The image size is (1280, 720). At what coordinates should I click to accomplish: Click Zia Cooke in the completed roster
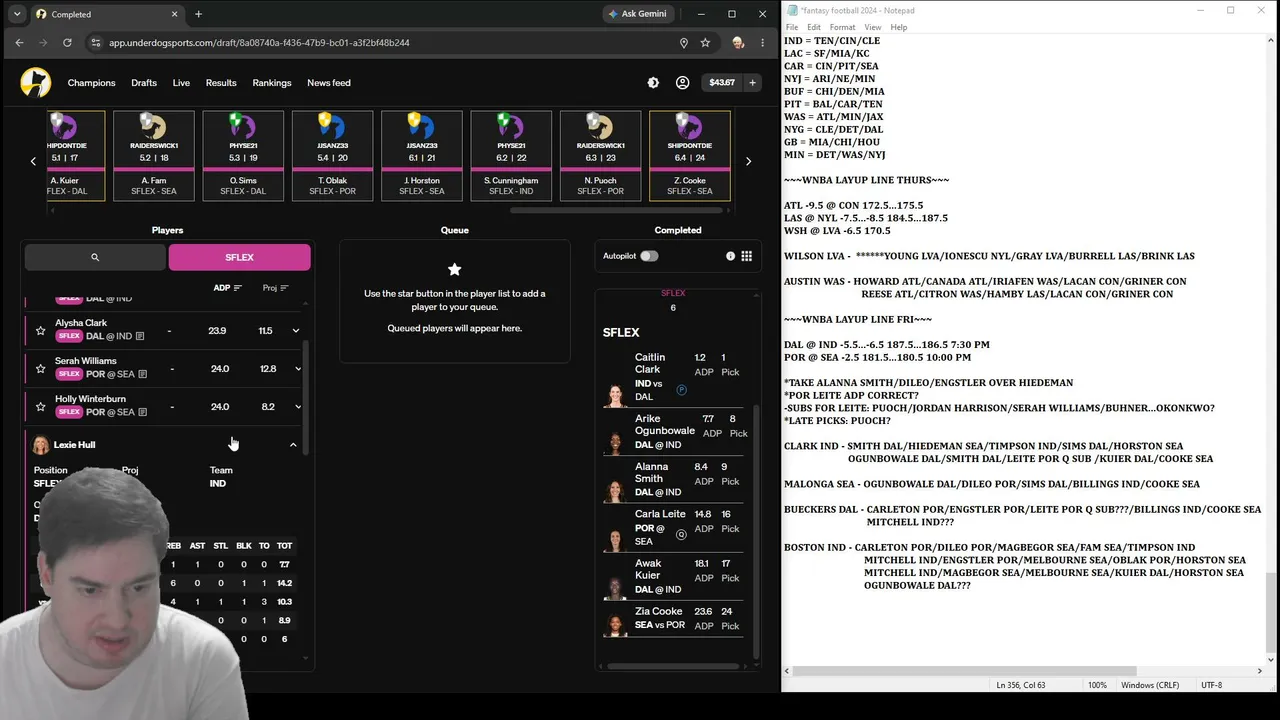click(x=674, y=619)
